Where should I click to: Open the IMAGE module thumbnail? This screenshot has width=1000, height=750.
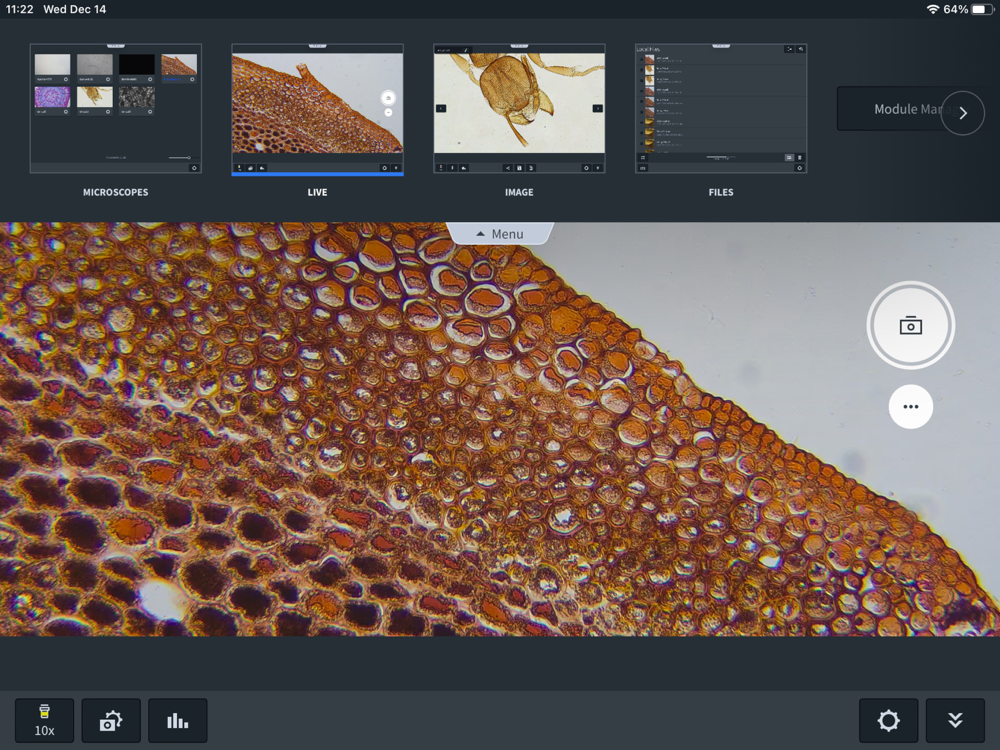519,108
